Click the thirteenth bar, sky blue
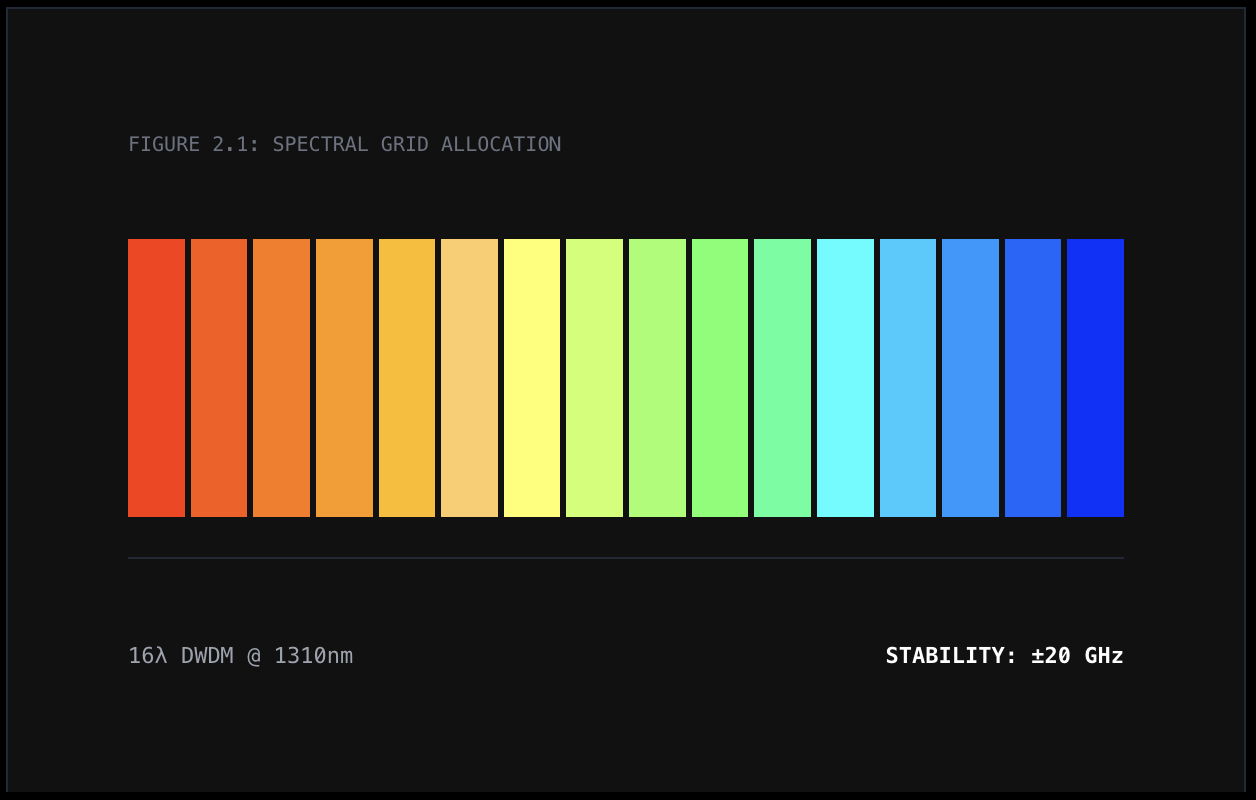This screenshot has height=800, width=1256. coord(908,378)
